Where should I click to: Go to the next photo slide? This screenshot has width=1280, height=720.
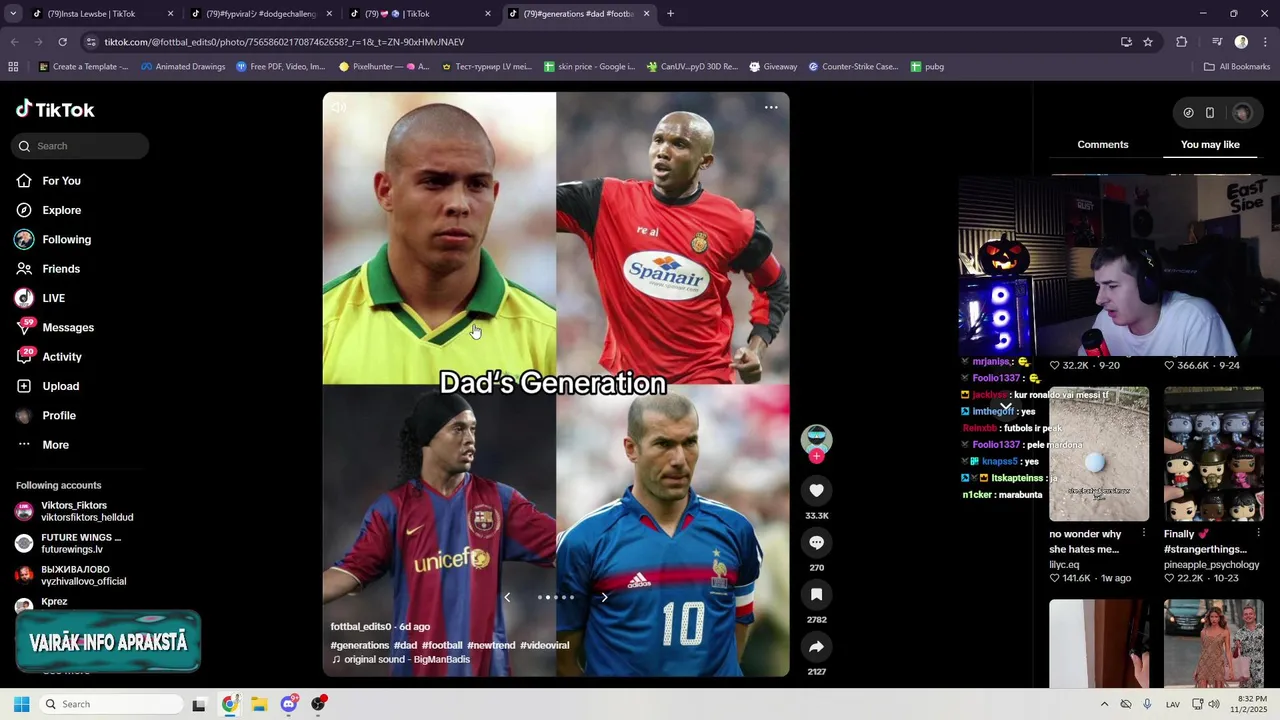(x=604, y=597)
